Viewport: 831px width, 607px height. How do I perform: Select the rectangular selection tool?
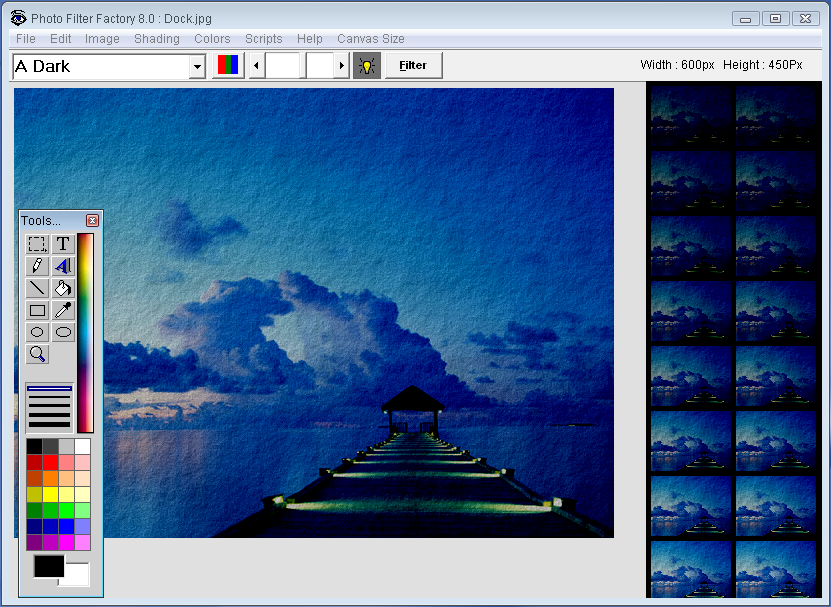click(37, 244)
